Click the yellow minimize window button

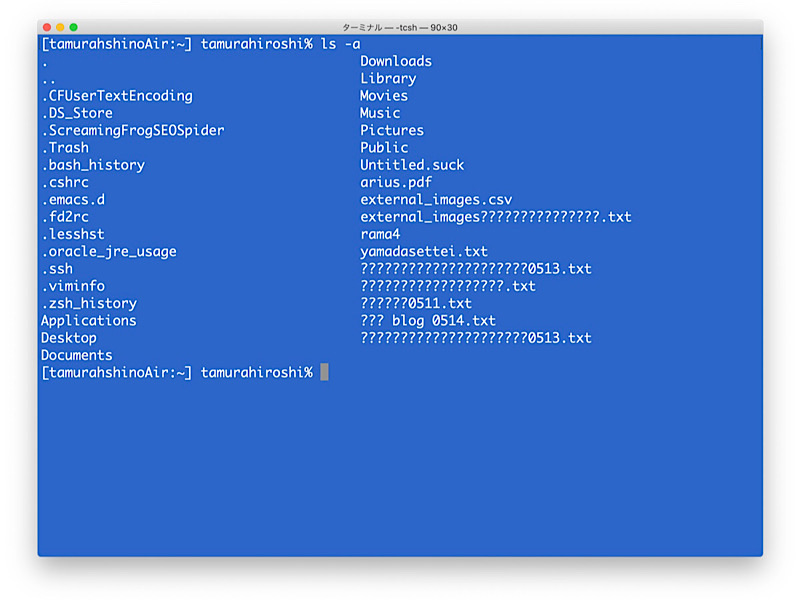tap(60, 27)
